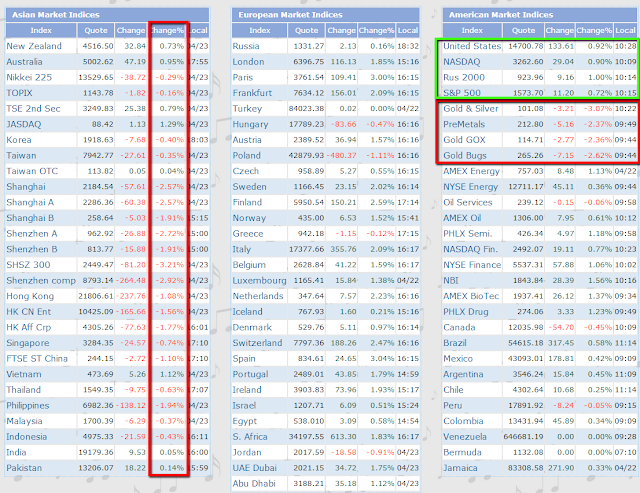
Task: Click the Jamaica index link
Action: [x=460, y=468]
